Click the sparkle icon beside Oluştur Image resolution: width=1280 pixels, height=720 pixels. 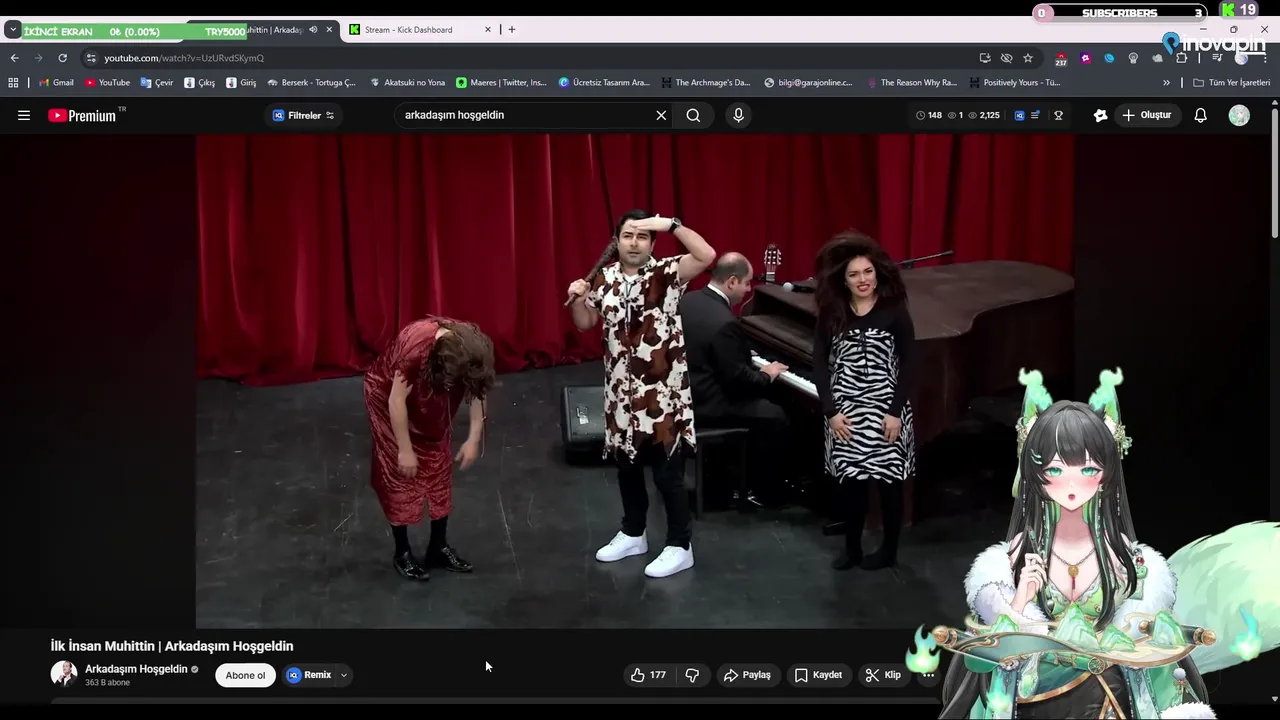coord(1101,115)
